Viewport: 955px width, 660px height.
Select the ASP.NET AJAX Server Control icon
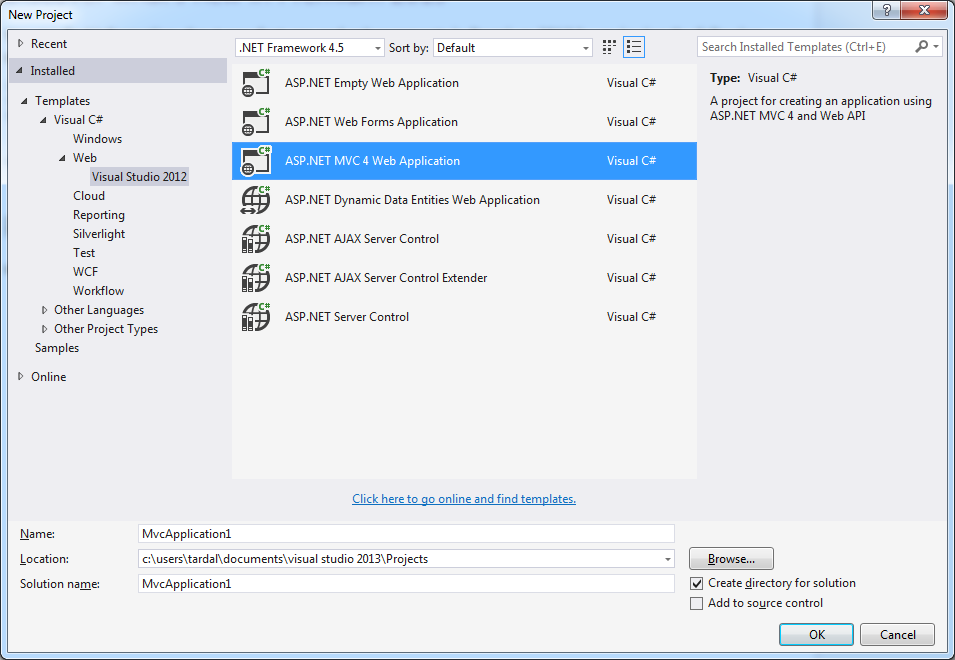(256, 239)
